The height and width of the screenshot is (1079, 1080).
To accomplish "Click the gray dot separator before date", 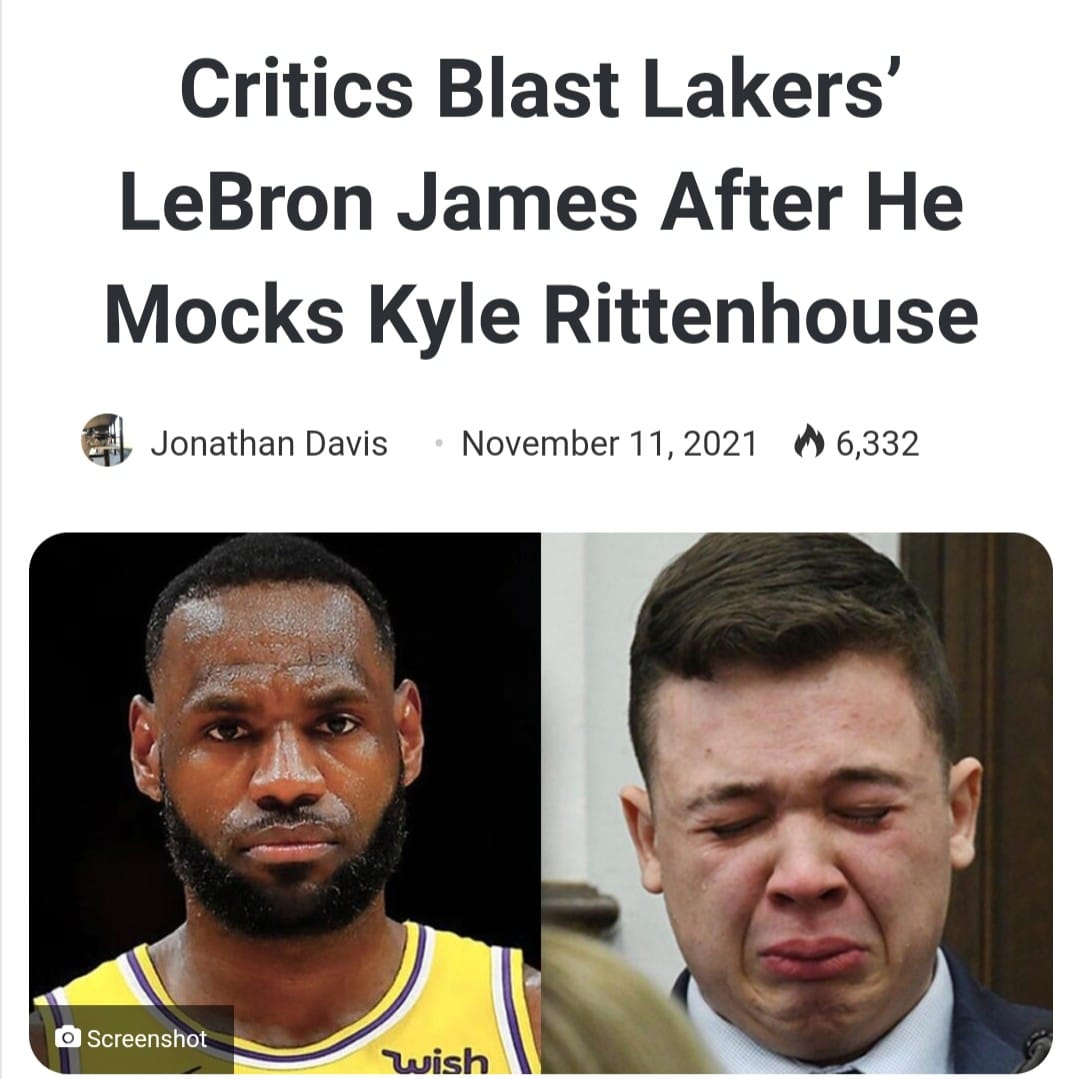I will (439, 443).
